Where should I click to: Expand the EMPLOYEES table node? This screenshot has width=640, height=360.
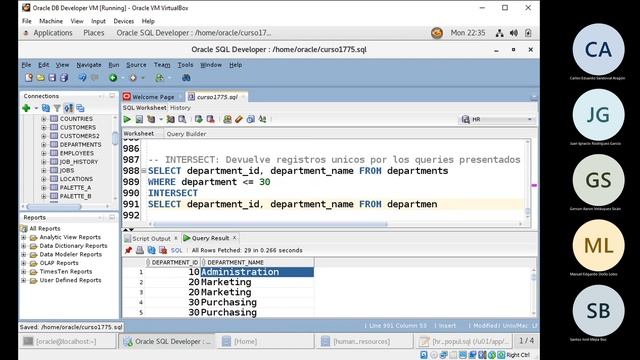tap(44, 153)
